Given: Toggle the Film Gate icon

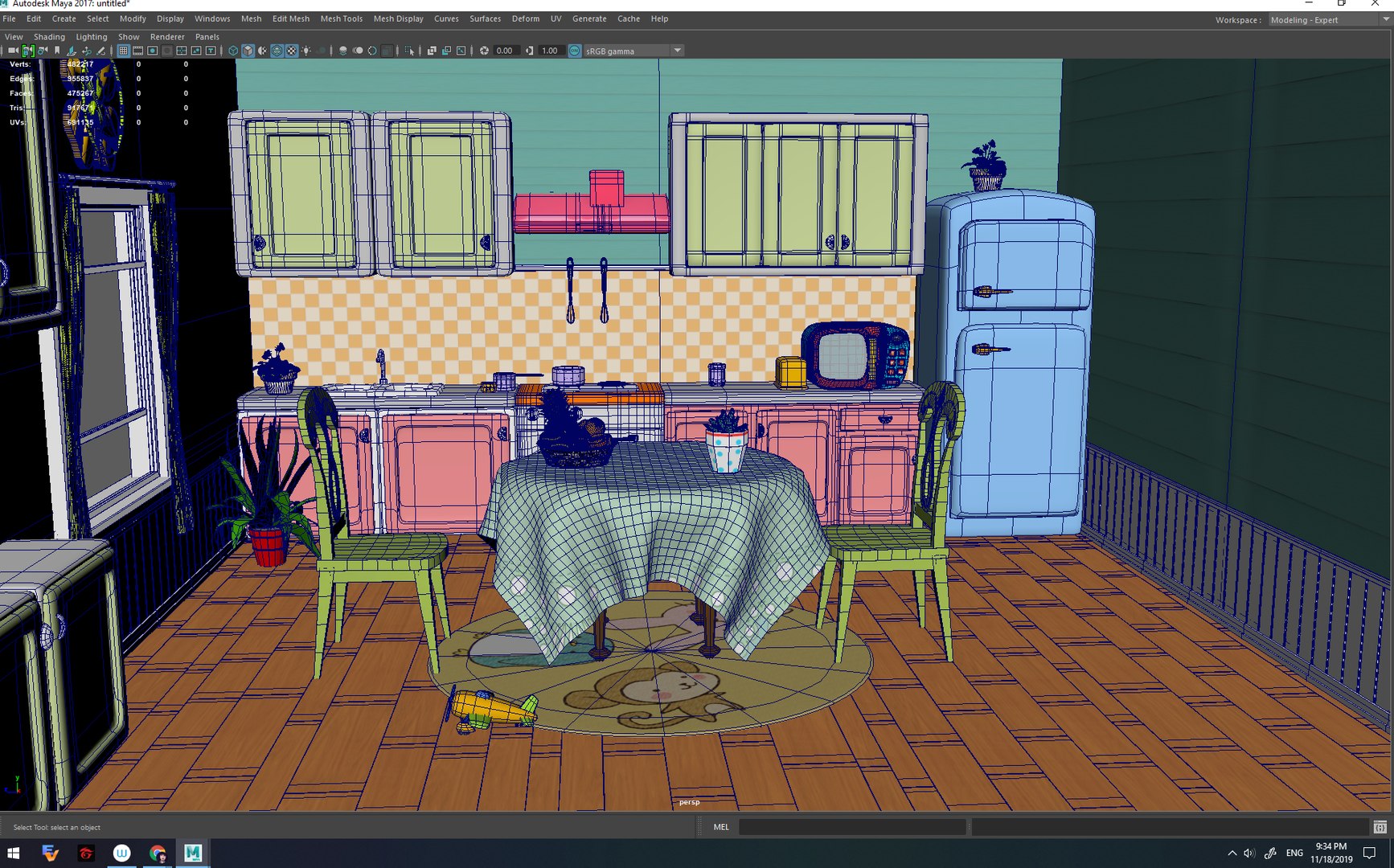Looking at the screenshot, I should click(x=137, y=51).
